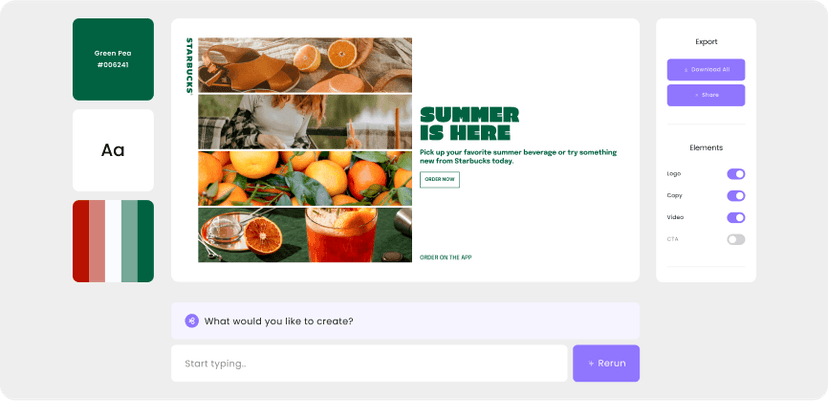Pick the dark red palette stripe
Image resolution: width=828 pixels, height=401 pixels.
coord(81,241)
